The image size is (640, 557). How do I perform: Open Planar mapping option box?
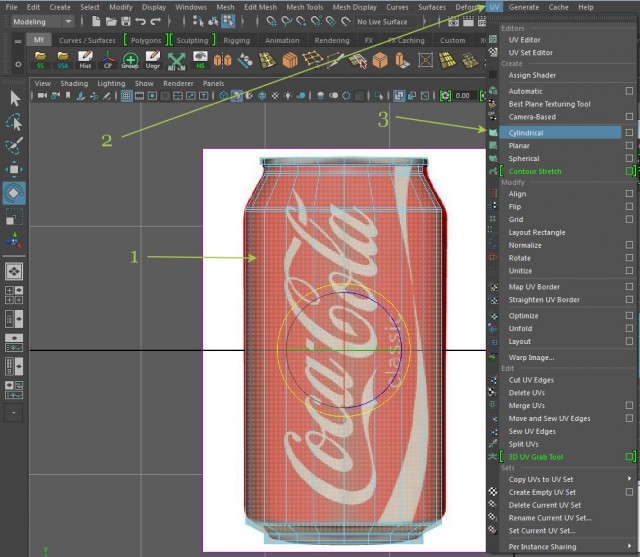pyautogui.click(x=629, y=146)
